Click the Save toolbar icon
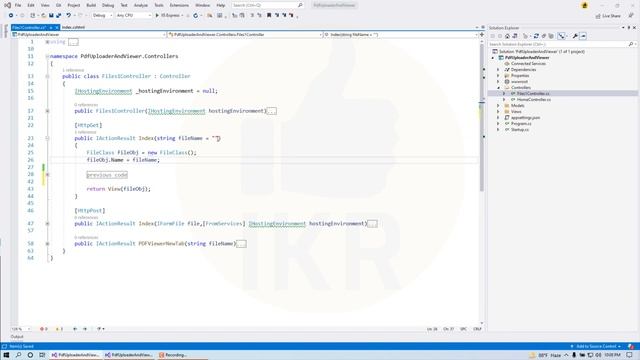 (x=51, y=16)
